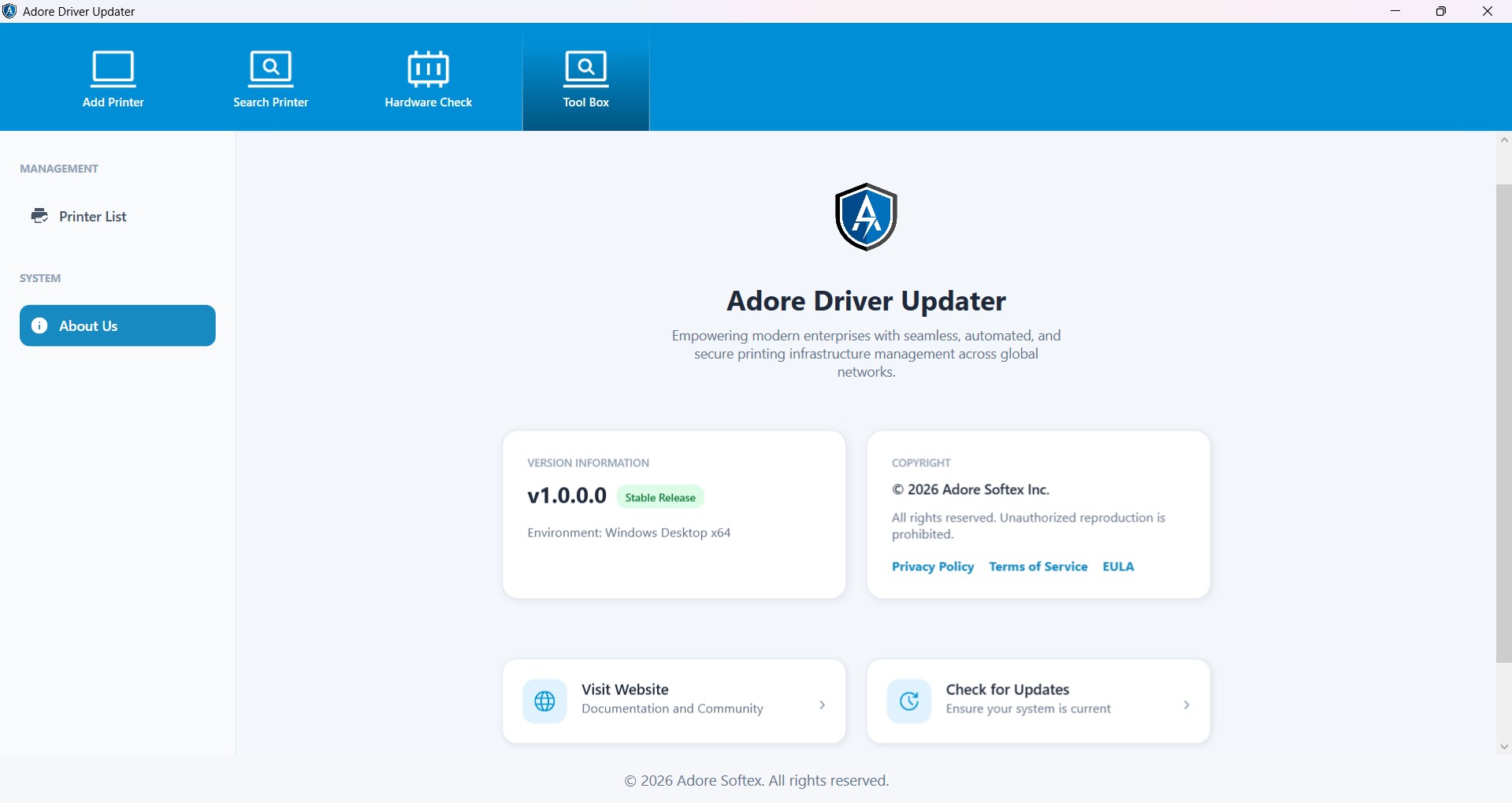Image resolution: width=1512 pixels, height=803 pixels.
Task: Restore down the Adore Driver Updater window
Action: [1441, 11]
